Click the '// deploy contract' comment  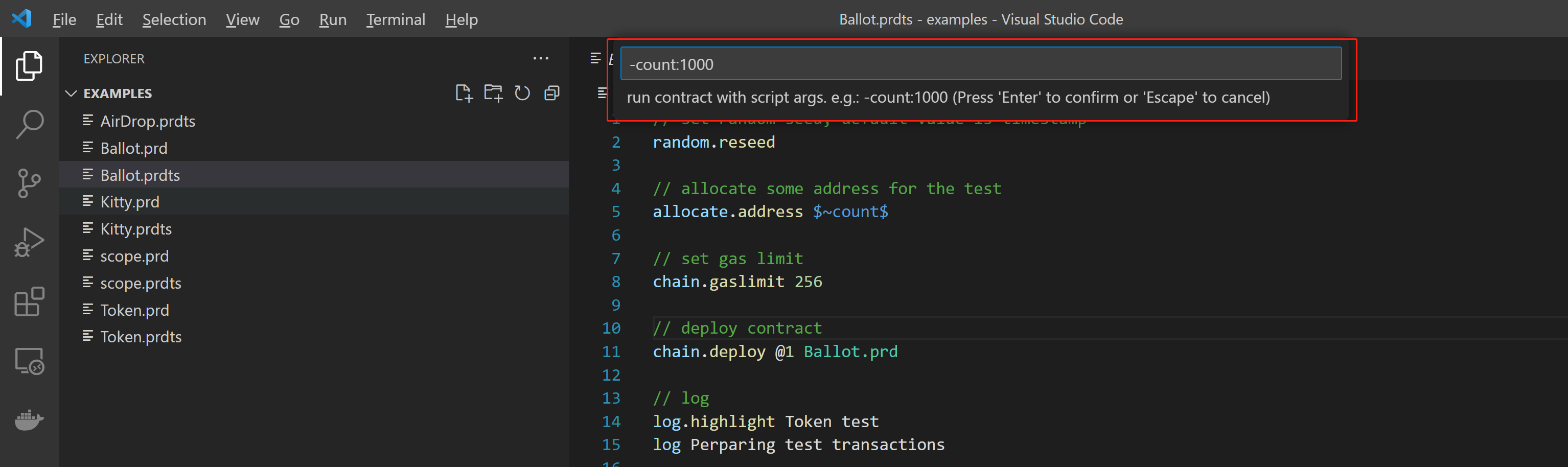(x=737, y=328)
